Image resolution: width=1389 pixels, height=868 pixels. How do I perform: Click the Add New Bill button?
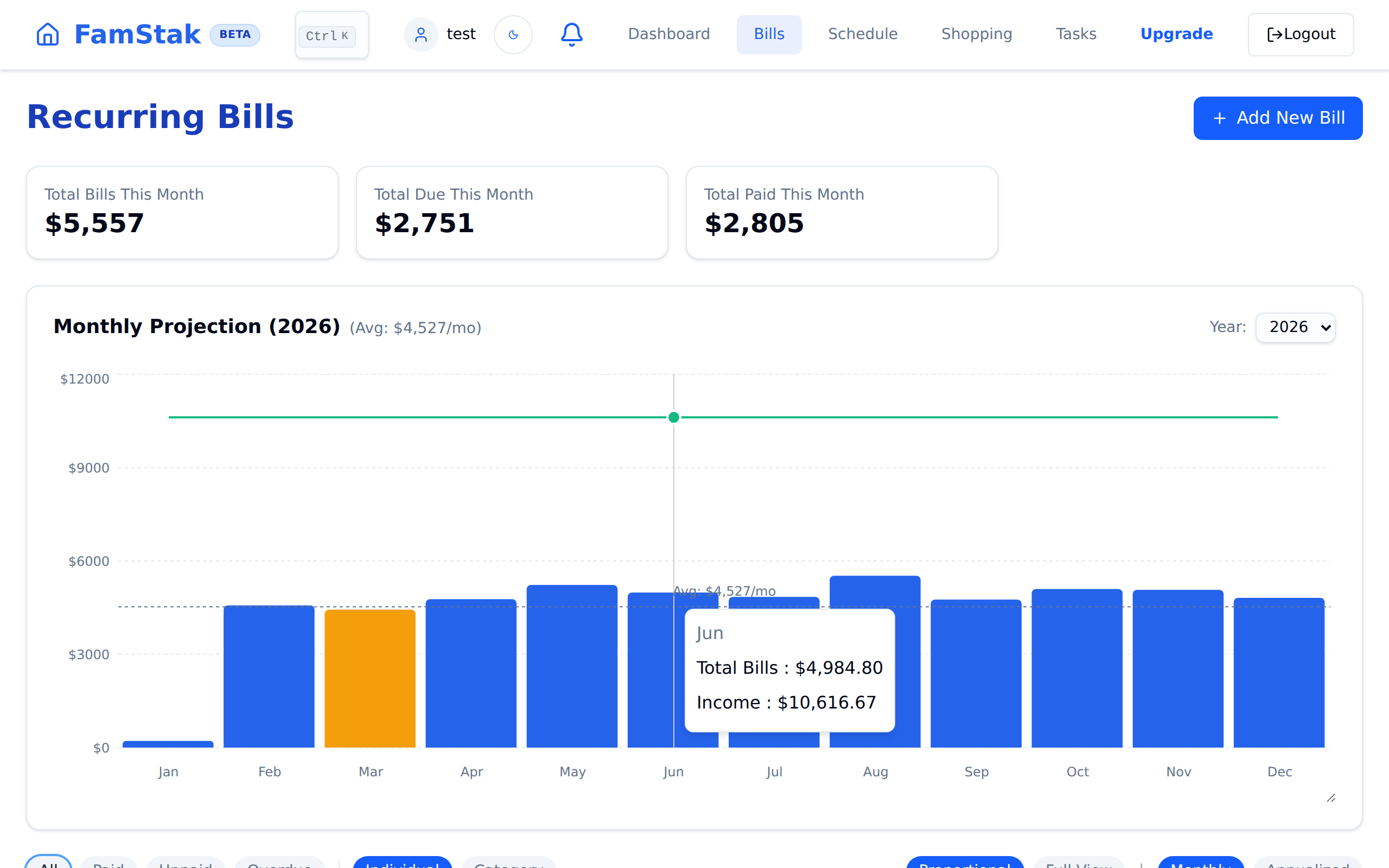[x=1278, y=118]
